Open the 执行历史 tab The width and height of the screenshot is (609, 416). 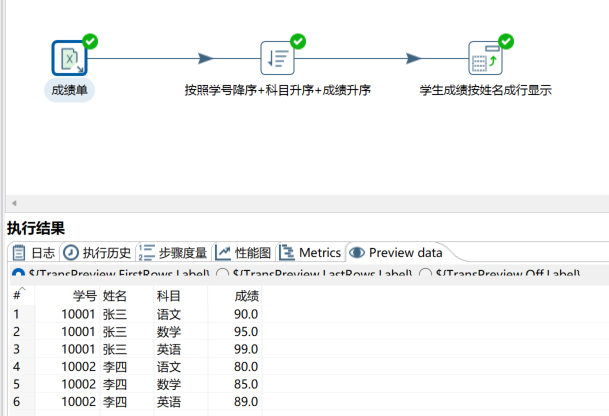pos(97,253)
